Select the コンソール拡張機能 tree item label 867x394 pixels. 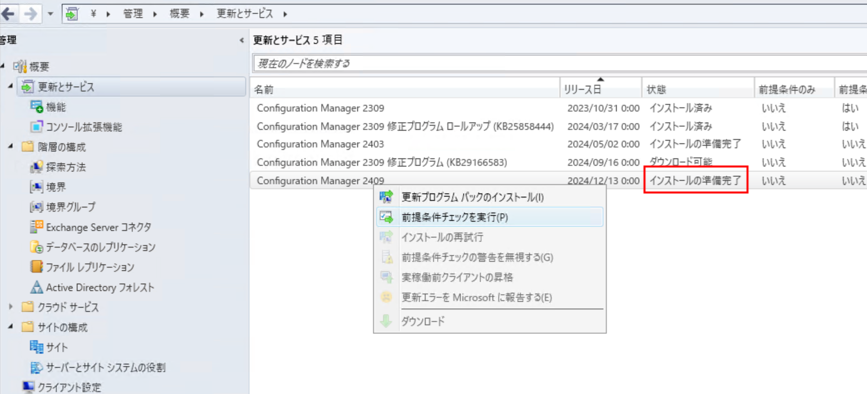(84, 127)
